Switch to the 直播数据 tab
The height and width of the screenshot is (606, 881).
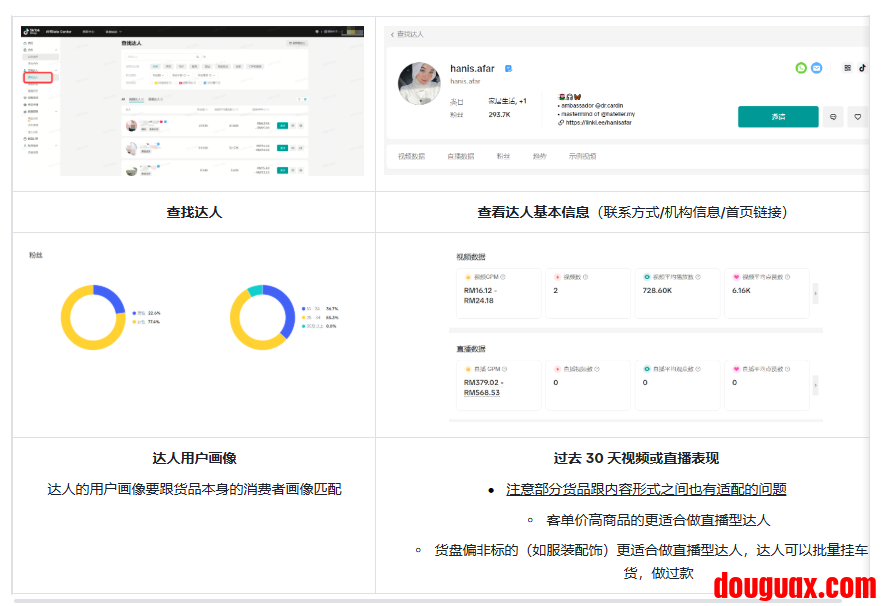point(460,156)
